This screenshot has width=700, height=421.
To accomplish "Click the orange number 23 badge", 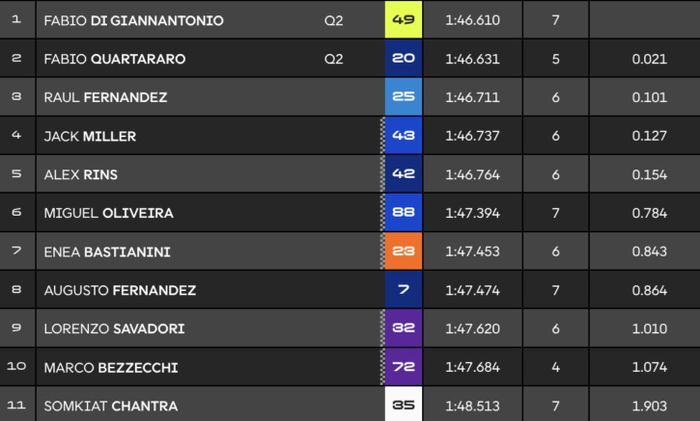I will pos(403,251).
